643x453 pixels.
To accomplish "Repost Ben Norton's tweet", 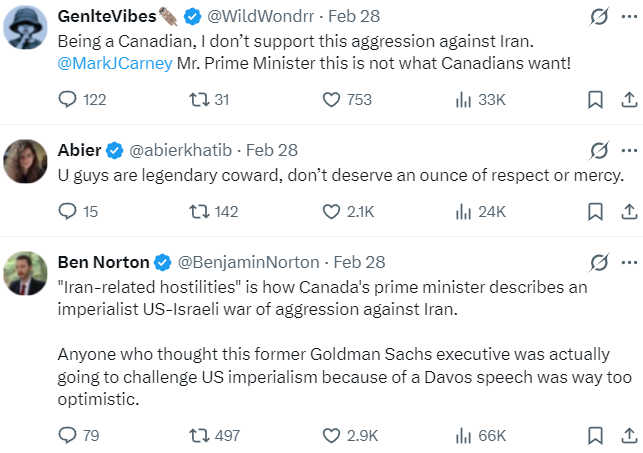I will [196, 435].
